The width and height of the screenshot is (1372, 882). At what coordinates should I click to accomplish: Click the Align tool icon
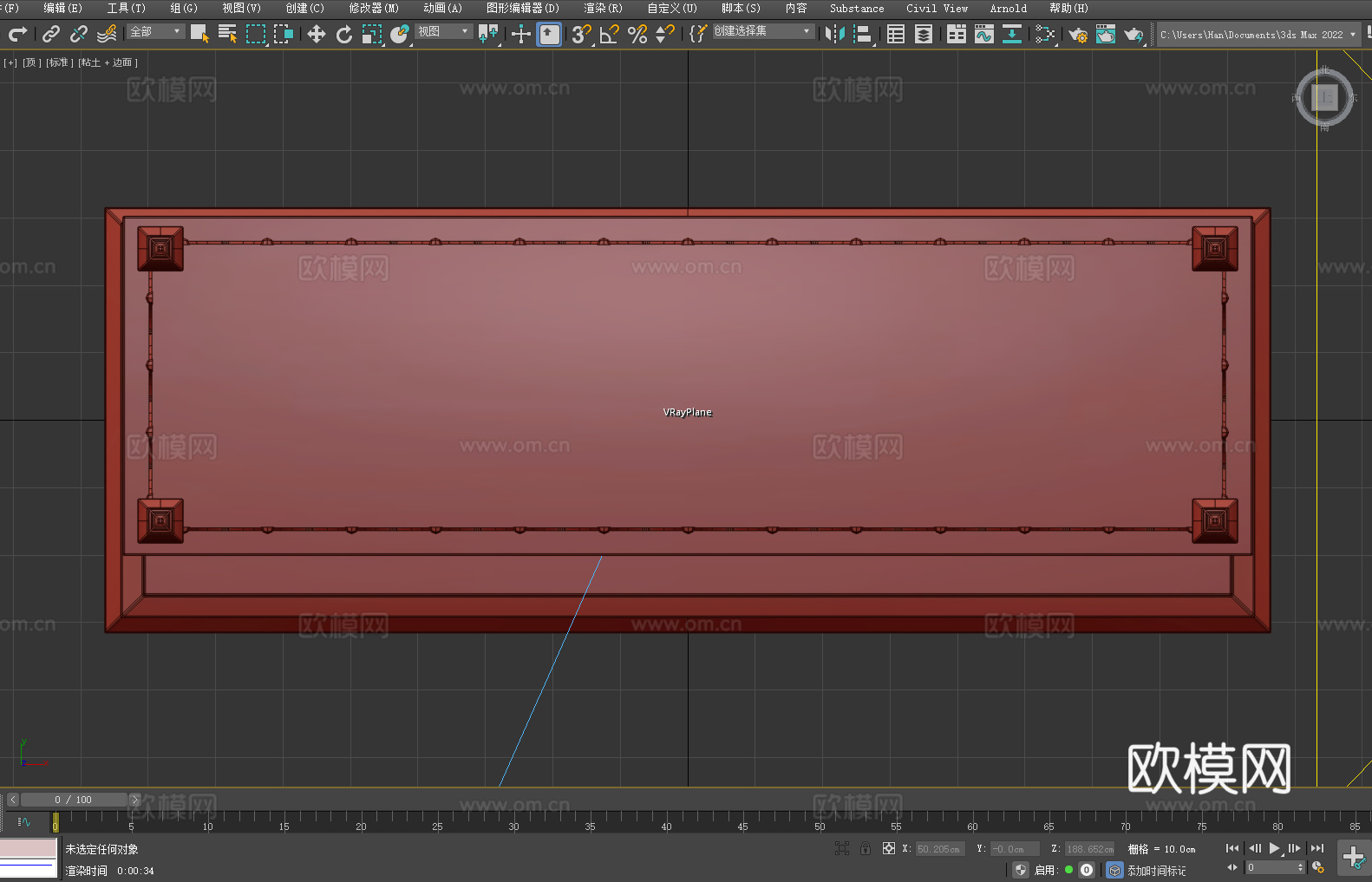click(x=863, y=34)
